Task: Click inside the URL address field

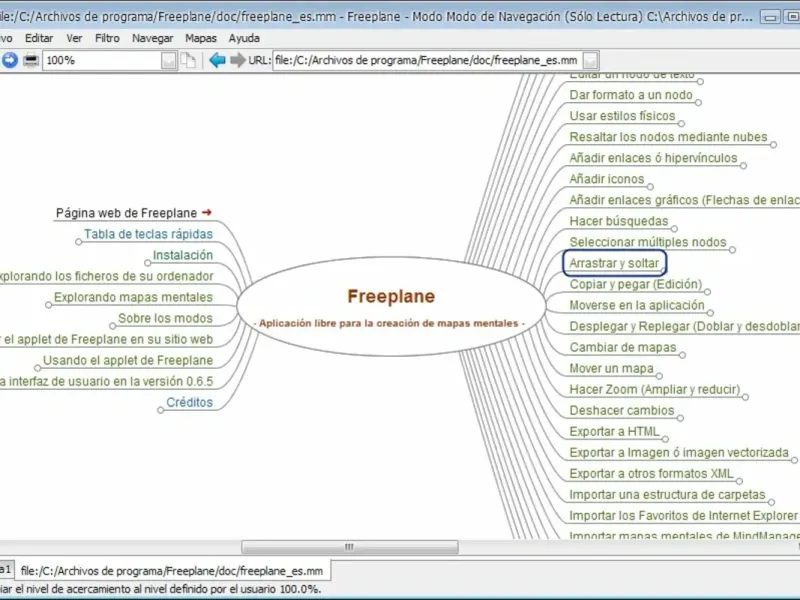Action: point(428,60)
